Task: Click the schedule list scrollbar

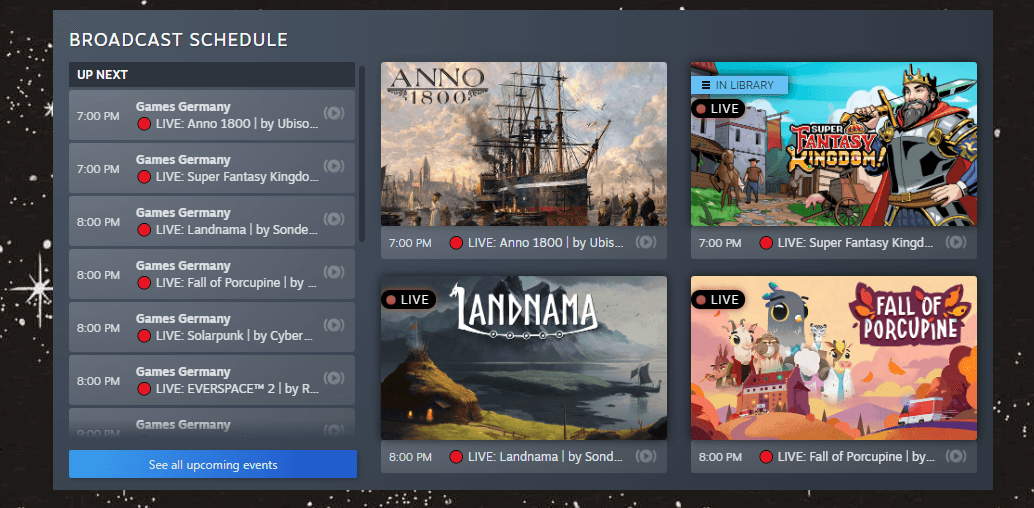Action: (x=361, y=153)
